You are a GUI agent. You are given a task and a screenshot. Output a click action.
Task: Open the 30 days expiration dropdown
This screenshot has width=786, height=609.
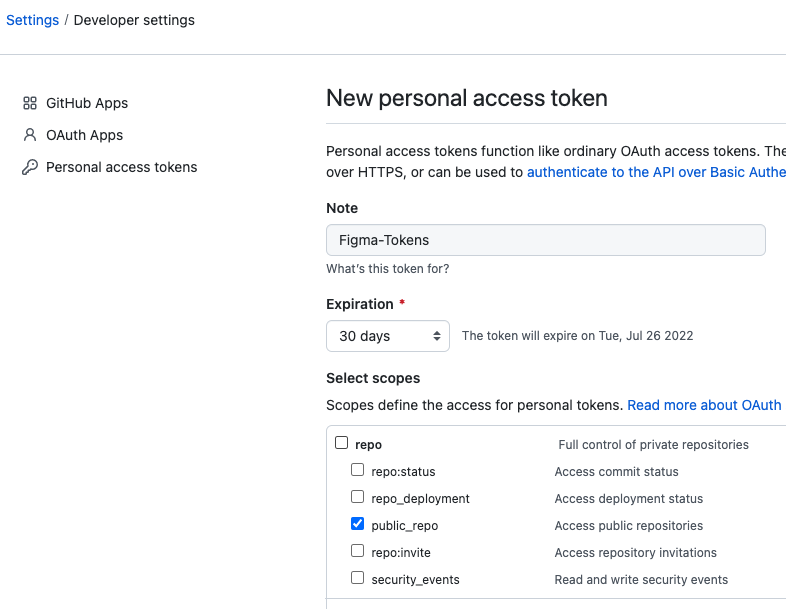388,336
